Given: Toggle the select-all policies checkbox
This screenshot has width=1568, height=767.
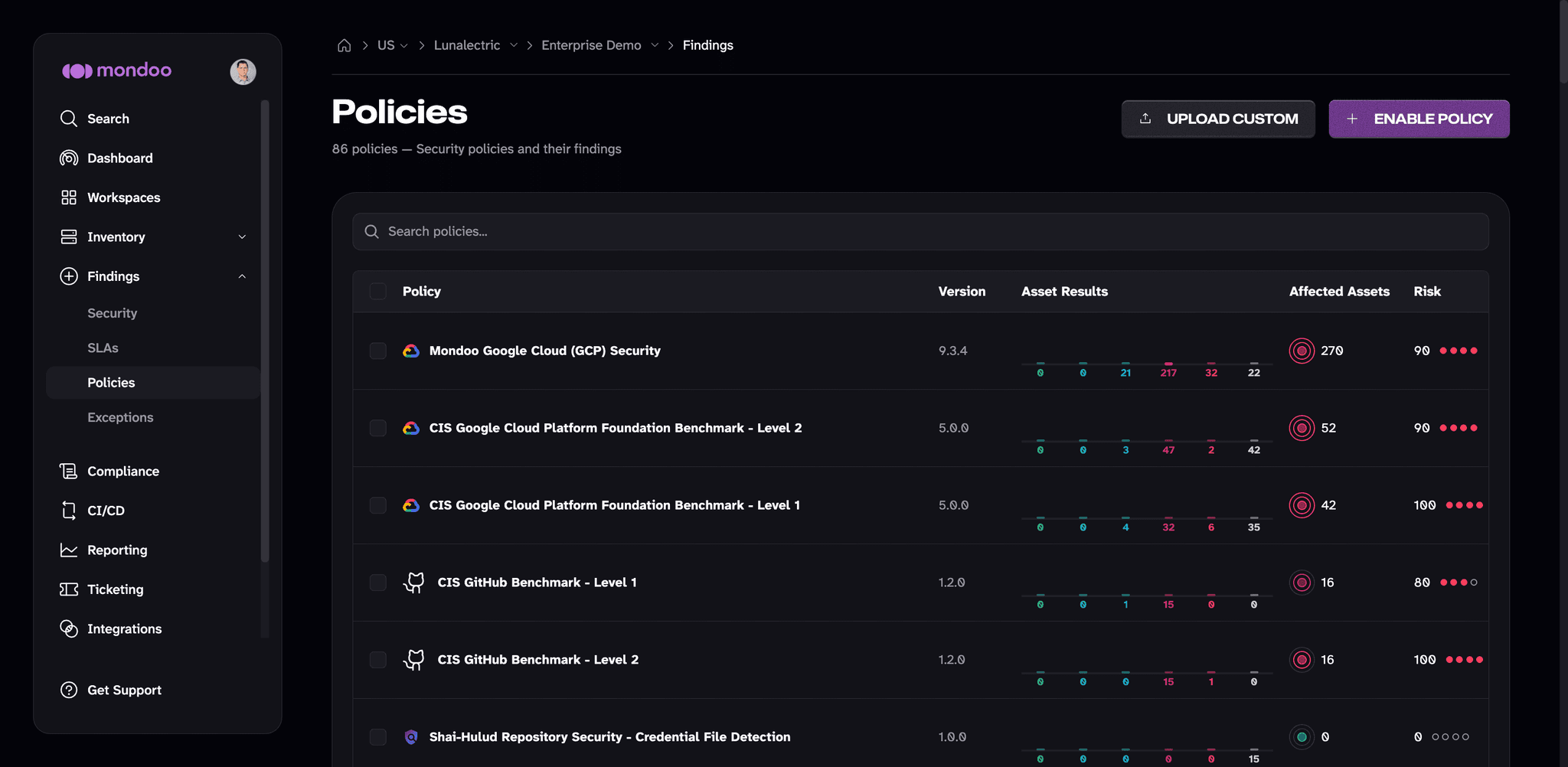Looking at the screenshot, I should pos(377,291).
